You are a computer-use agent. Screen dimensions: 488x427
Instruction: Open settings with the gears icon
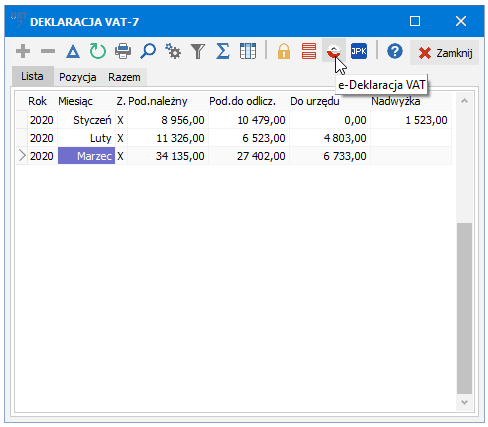173,51
